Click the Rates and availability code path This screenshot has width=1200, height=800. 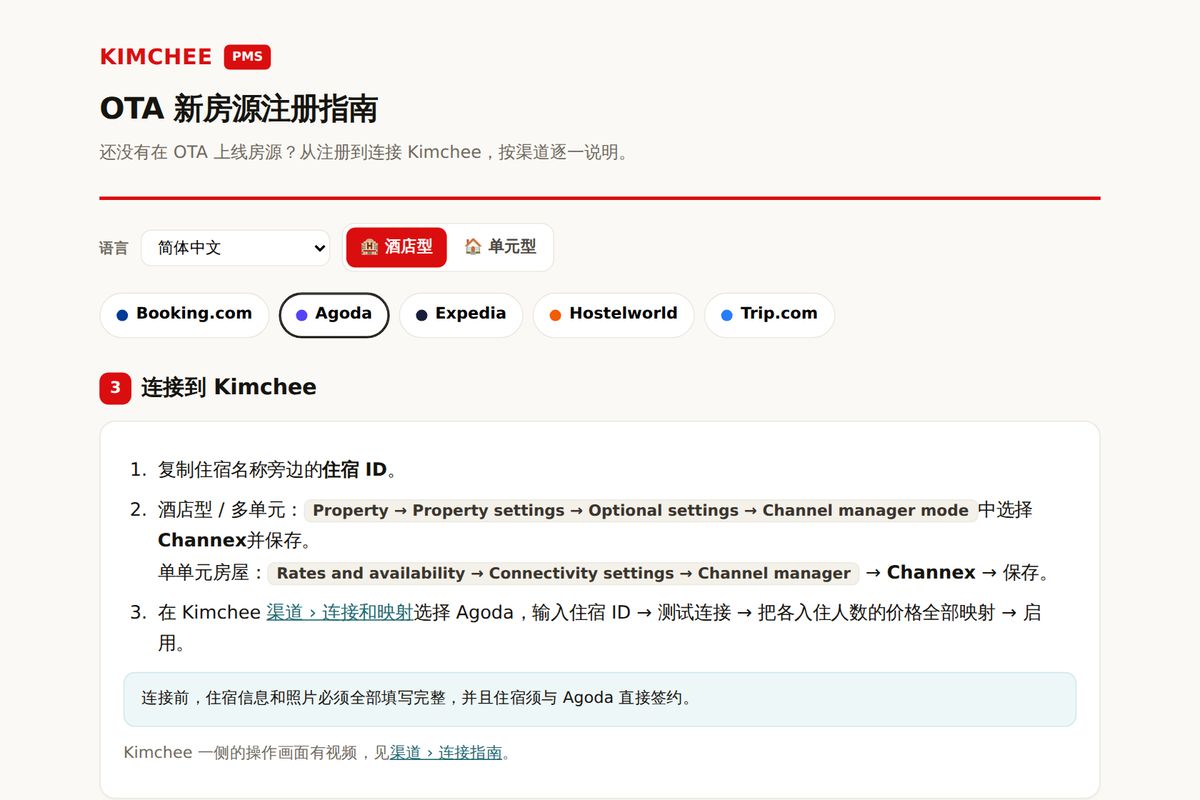[563, 573]
